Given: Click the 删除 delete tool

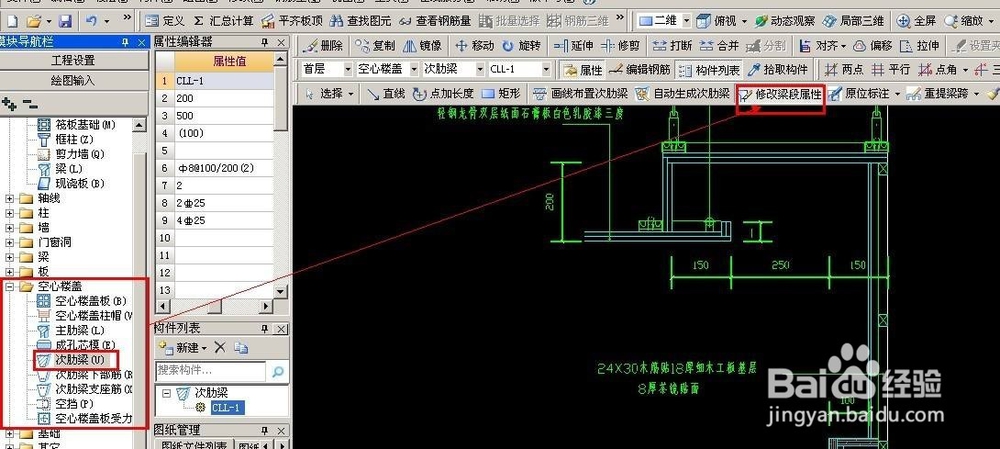Looking at the screenshot, I should click(323, 46).
